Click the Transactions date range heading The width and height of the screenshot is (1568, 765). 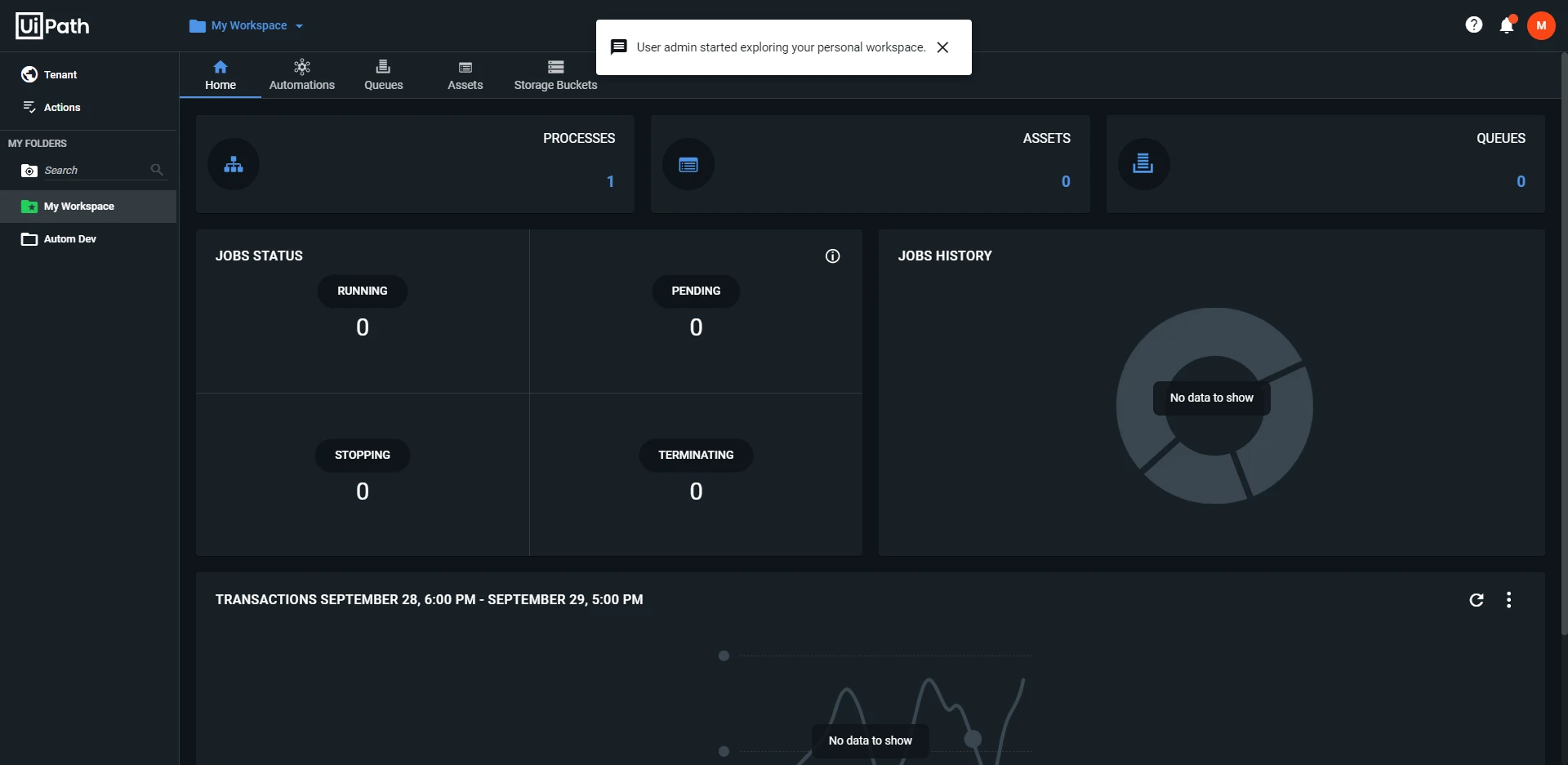429,600
